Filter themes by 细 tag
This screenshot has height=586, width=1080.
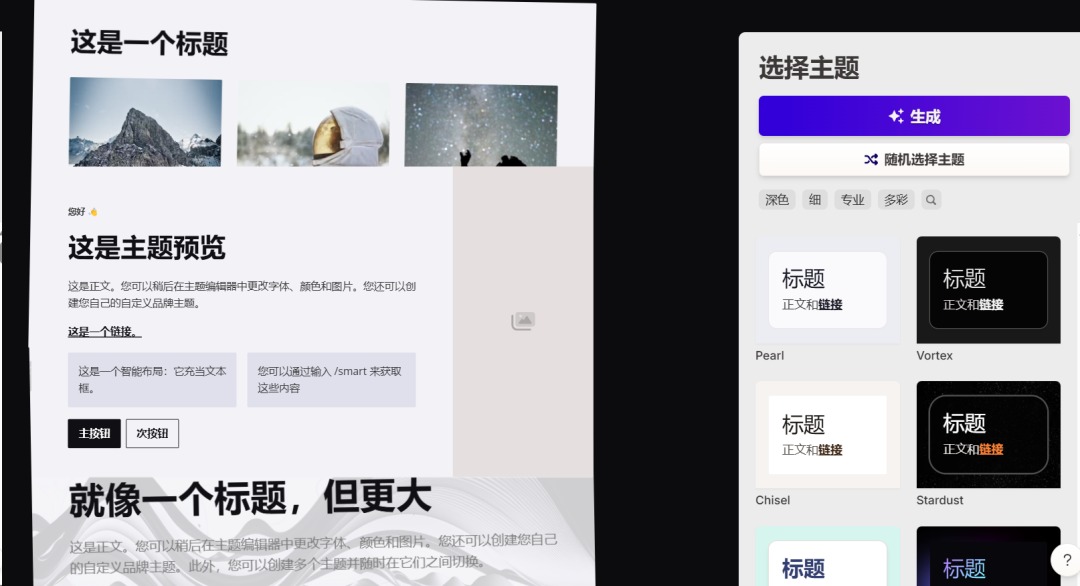(x=815, y=200)
